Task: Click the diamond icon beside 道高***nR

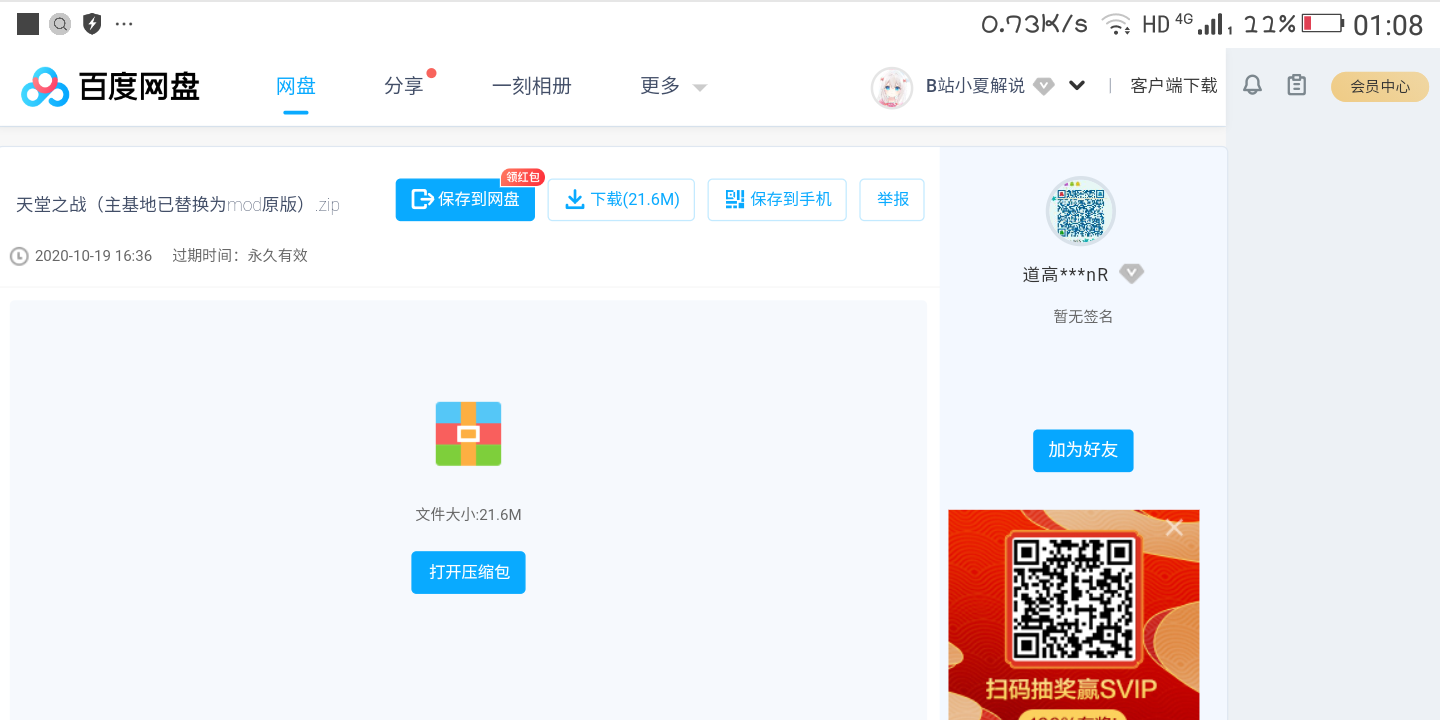Action: (x=1131, y=273)
